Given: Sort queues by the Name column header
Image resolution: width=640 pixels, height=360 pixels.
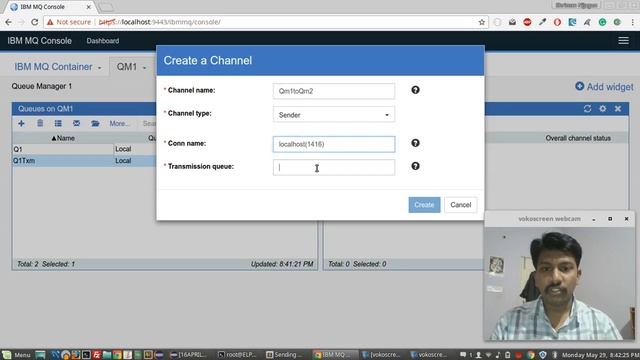Looking at the screenshot, I should pos(63,138).
